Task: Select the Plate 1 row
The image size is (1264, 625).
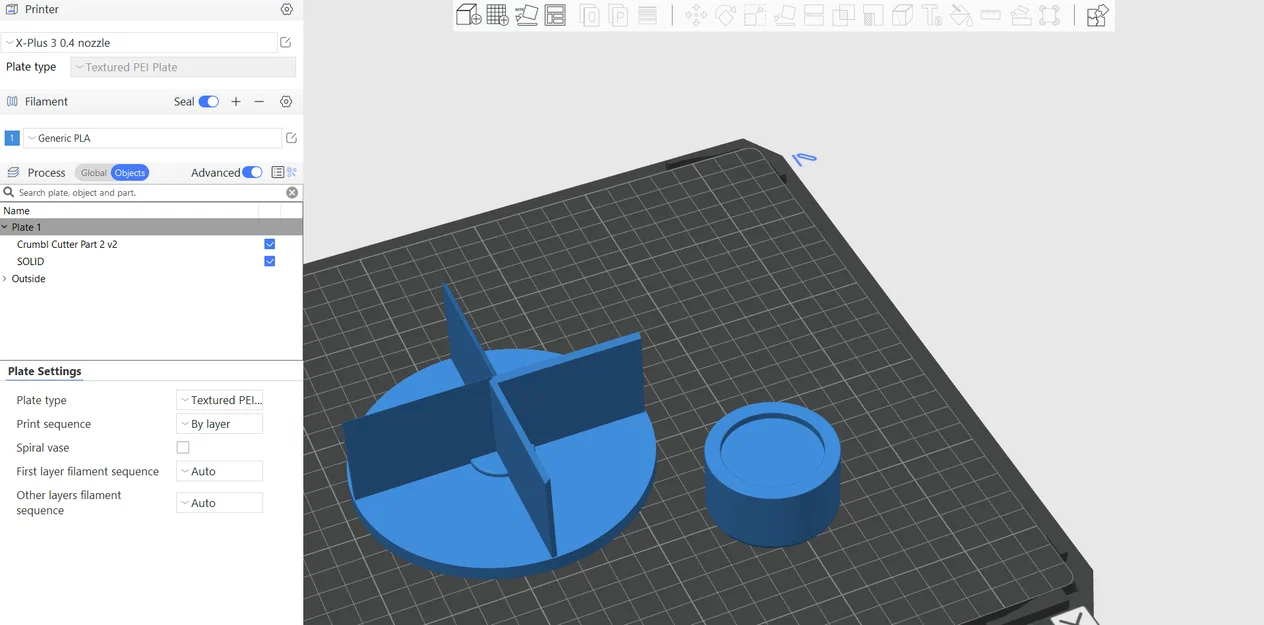Action: (x=151, y=227)
